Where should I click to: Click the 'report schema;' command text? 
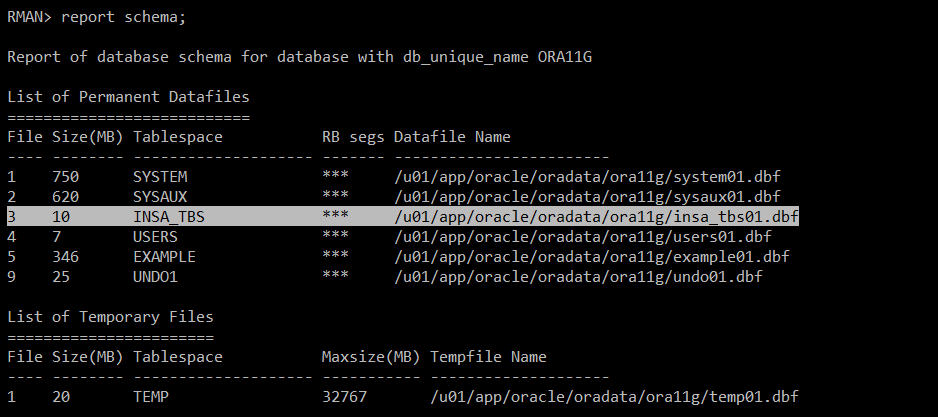(x=124, y=17)
